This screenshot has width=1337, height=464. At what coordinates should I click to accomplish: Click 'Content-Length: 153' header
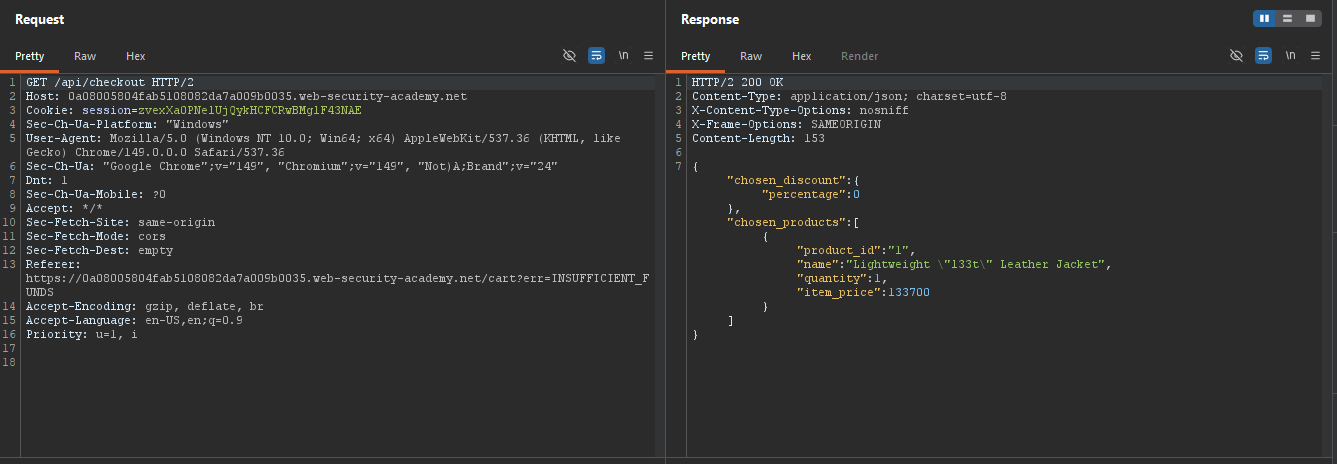(x=758, y=138)
